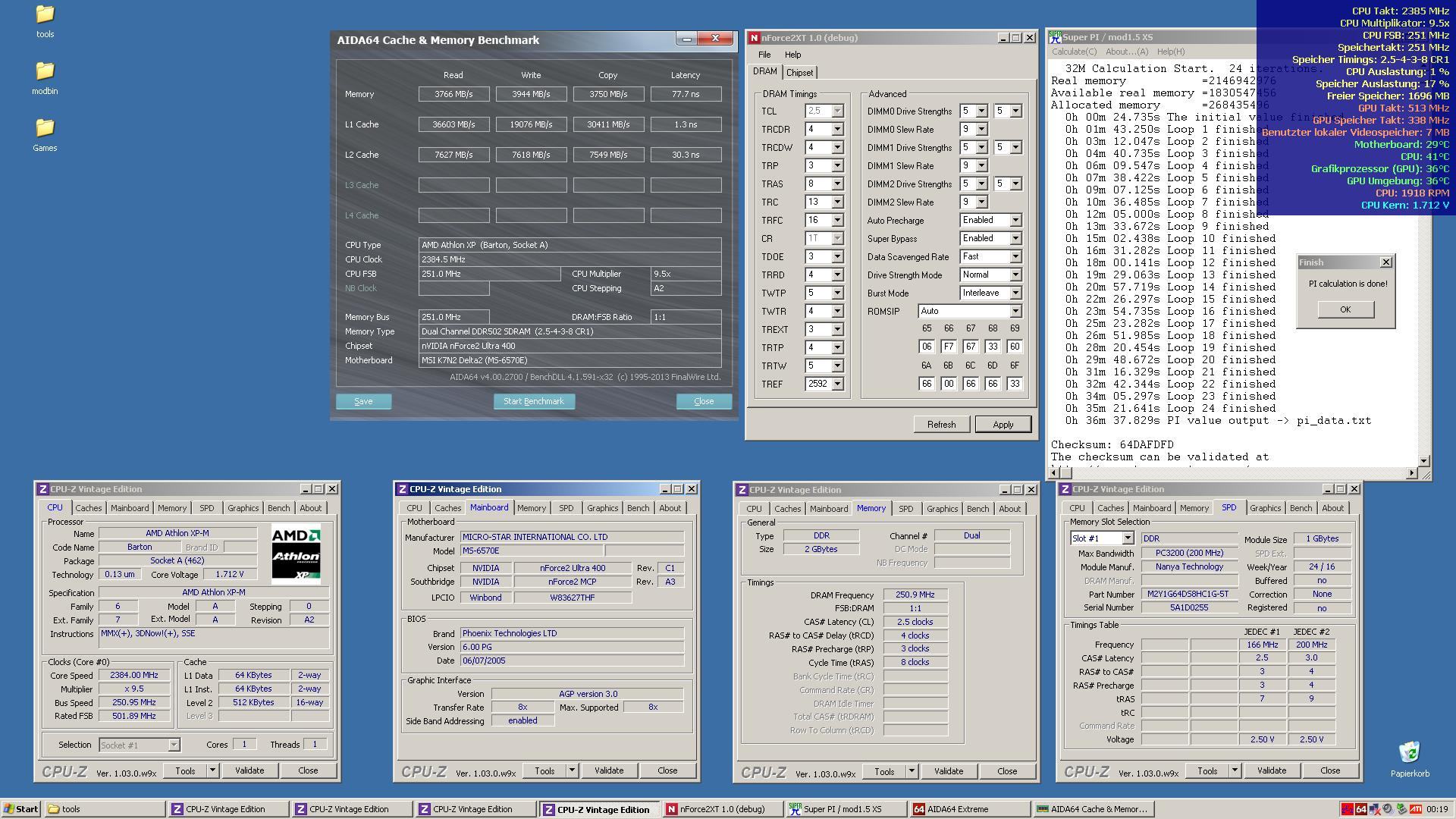Click the taskbar clock showing 00:19

coord(1437,809)
